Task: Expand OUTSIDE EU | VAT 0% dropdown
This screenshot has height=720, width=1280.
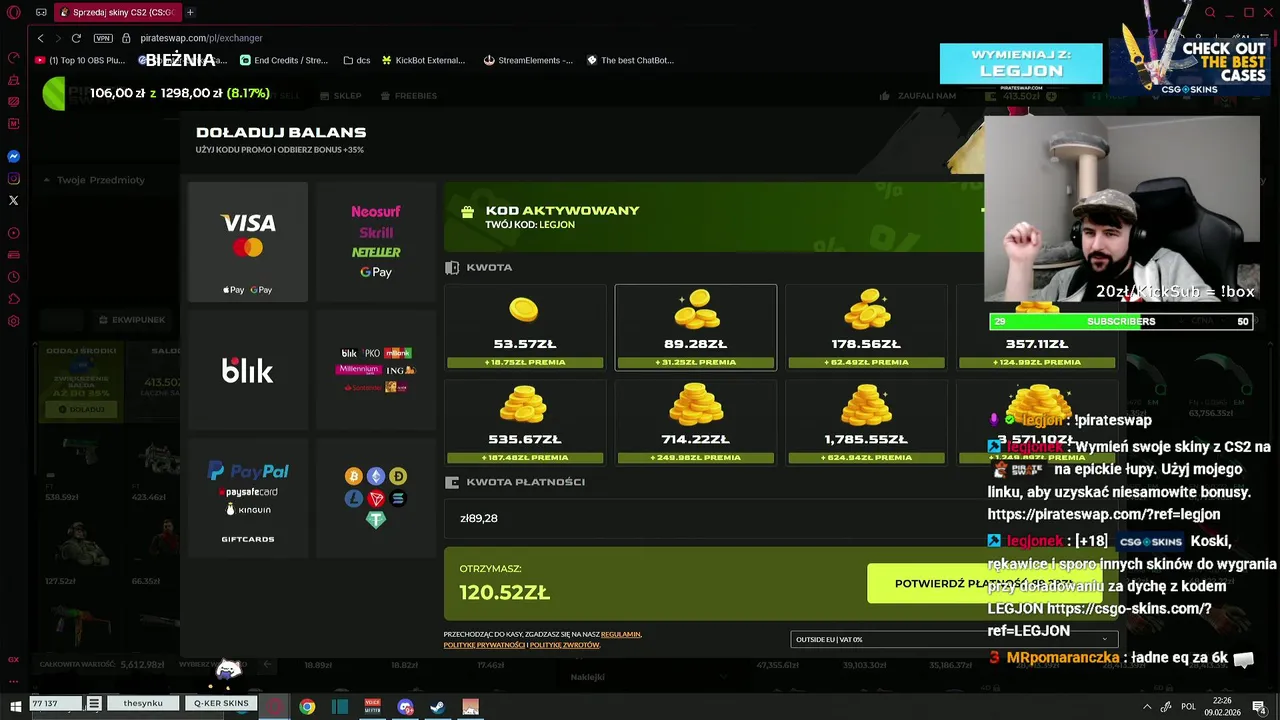Action: [954, 639]
